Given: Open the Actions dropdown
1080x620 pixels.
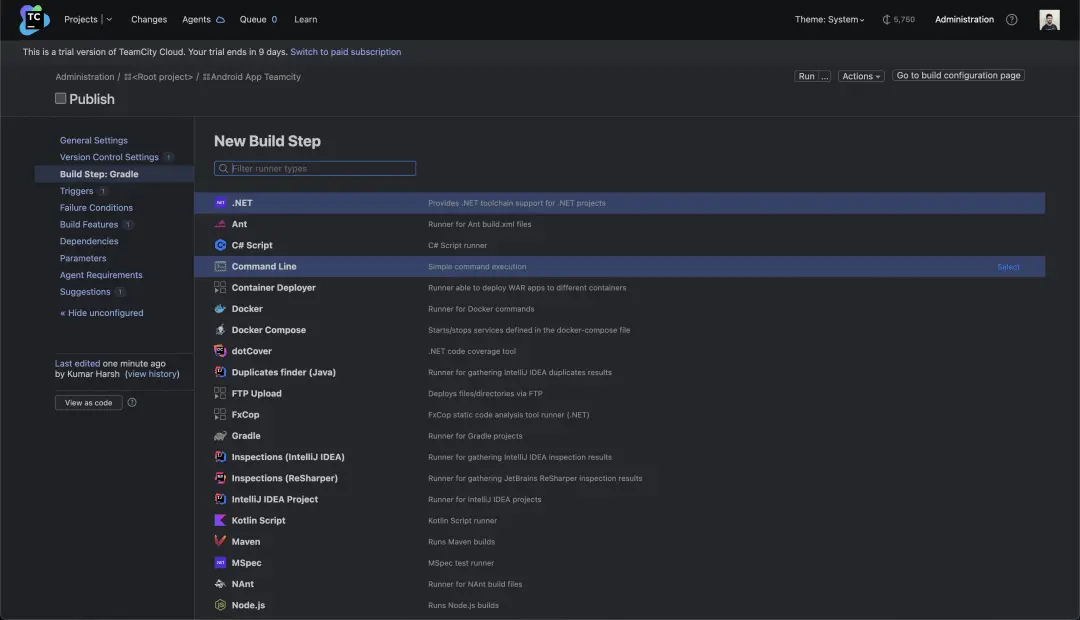Looking at the screenshot, I should point(861,76).
